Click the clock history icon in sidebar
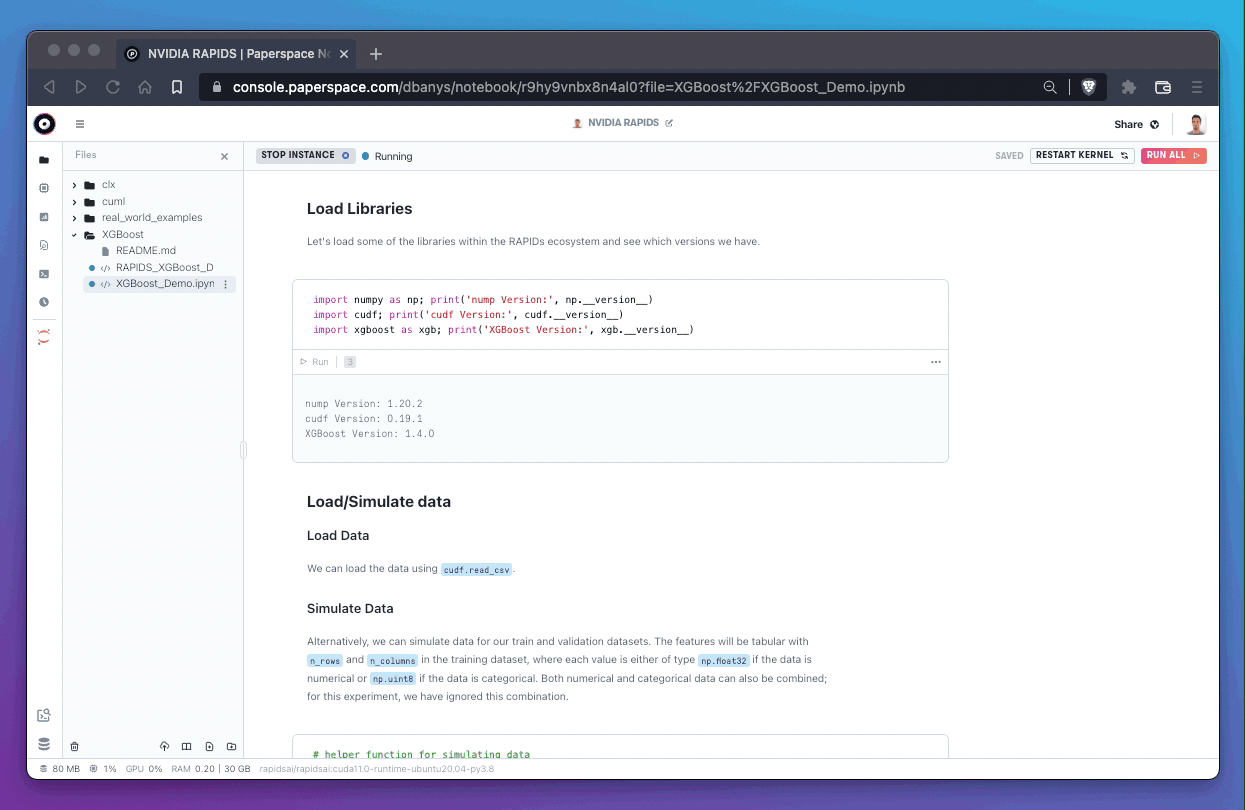Image resolution: width=1245 pixels, height=810 pixels. pos(44,302)
